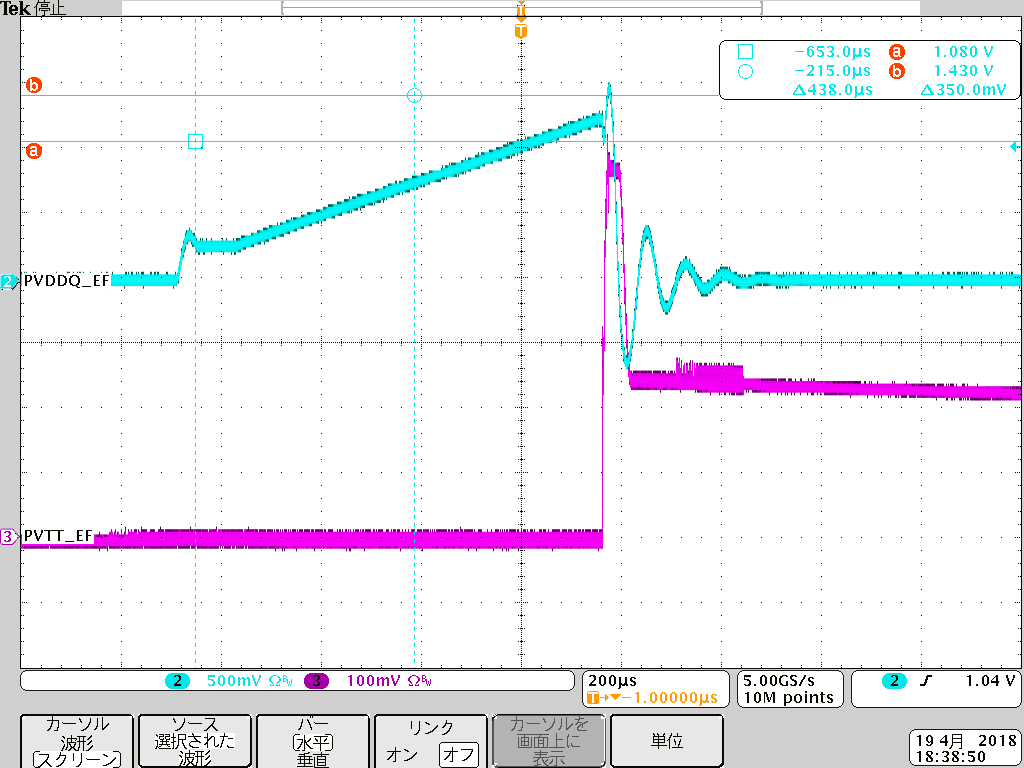Screen dimensions: 1024x768
Task: Click the 単位 units button
Action: coord(667,741)
